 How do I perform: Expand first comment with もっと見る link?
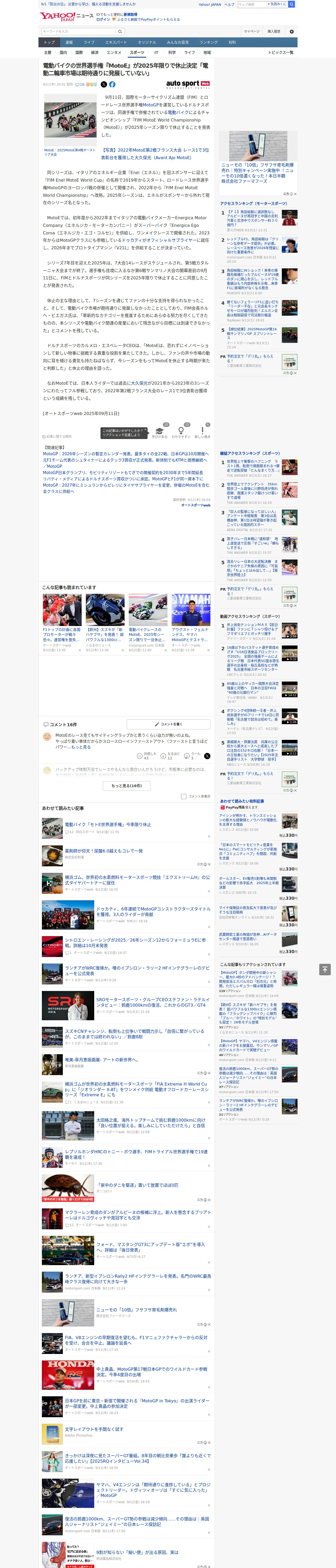82,747
